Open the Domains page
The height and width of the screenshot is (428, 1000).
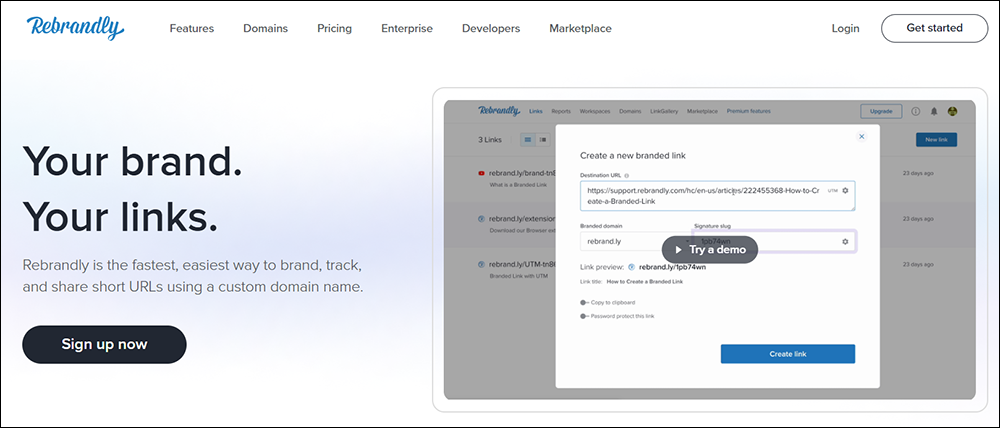coord(265,29)
